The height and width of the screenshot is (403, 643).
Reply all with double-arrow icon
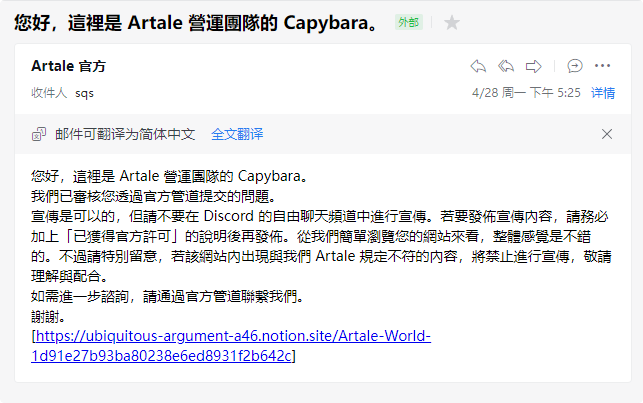point(506,66)
